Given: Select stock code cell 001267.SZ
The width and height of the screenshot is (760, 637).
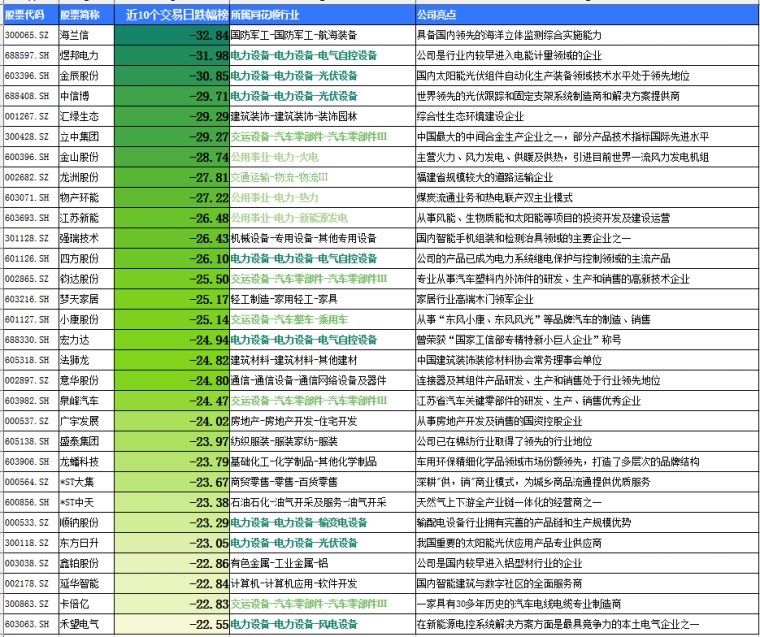Looking at the screenshot, I should click(31, 117).
